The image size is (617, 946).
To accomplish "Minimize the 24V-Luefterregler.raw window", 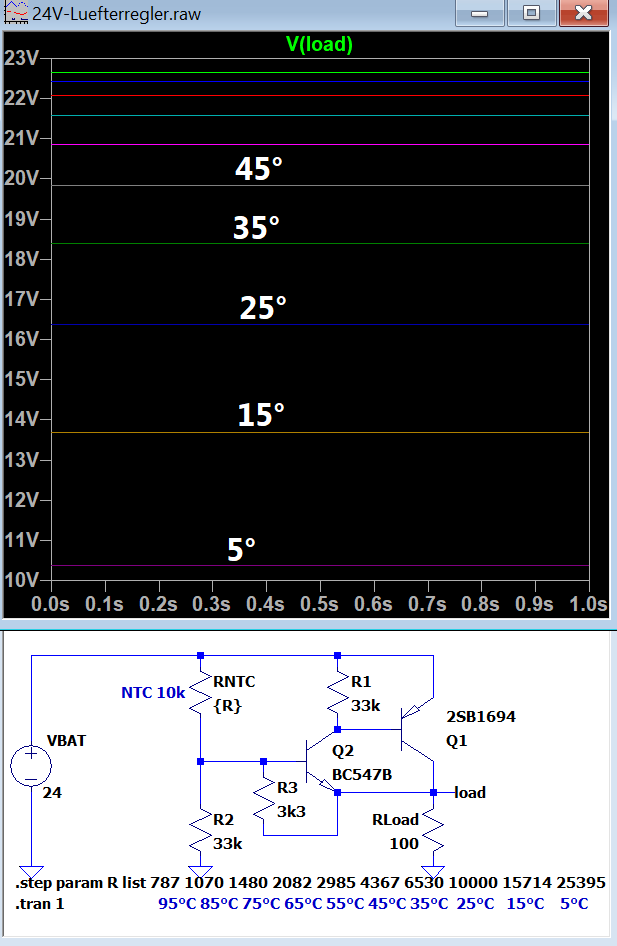I will pyautogui.click(x=479, y=13).
